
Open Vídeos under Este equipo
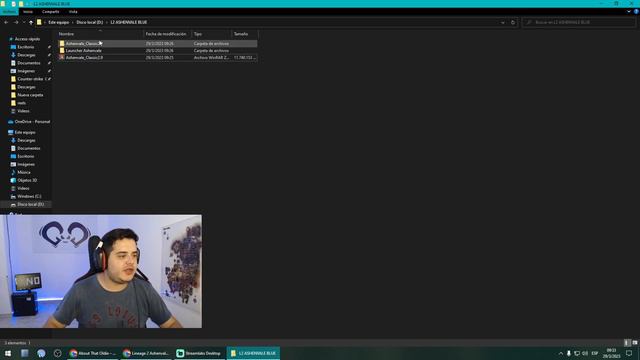tap(23, 188)
